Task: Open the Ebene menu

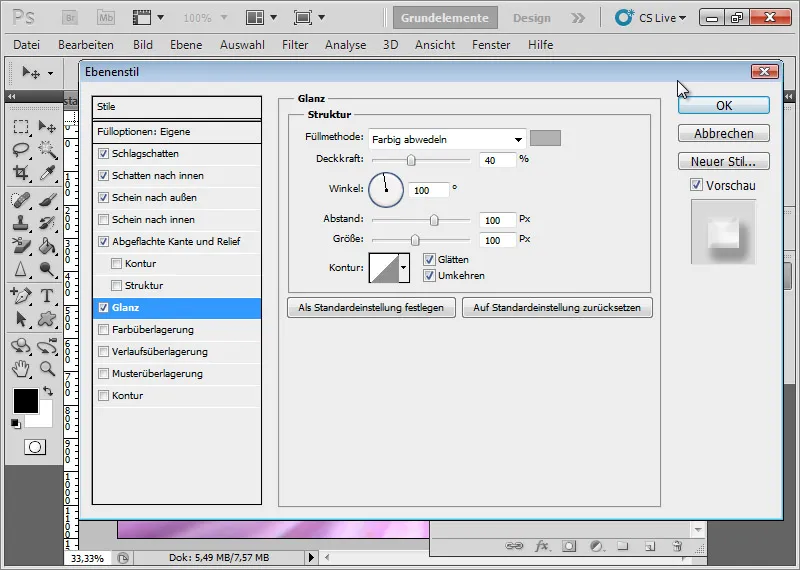Action: coord(186,45)
